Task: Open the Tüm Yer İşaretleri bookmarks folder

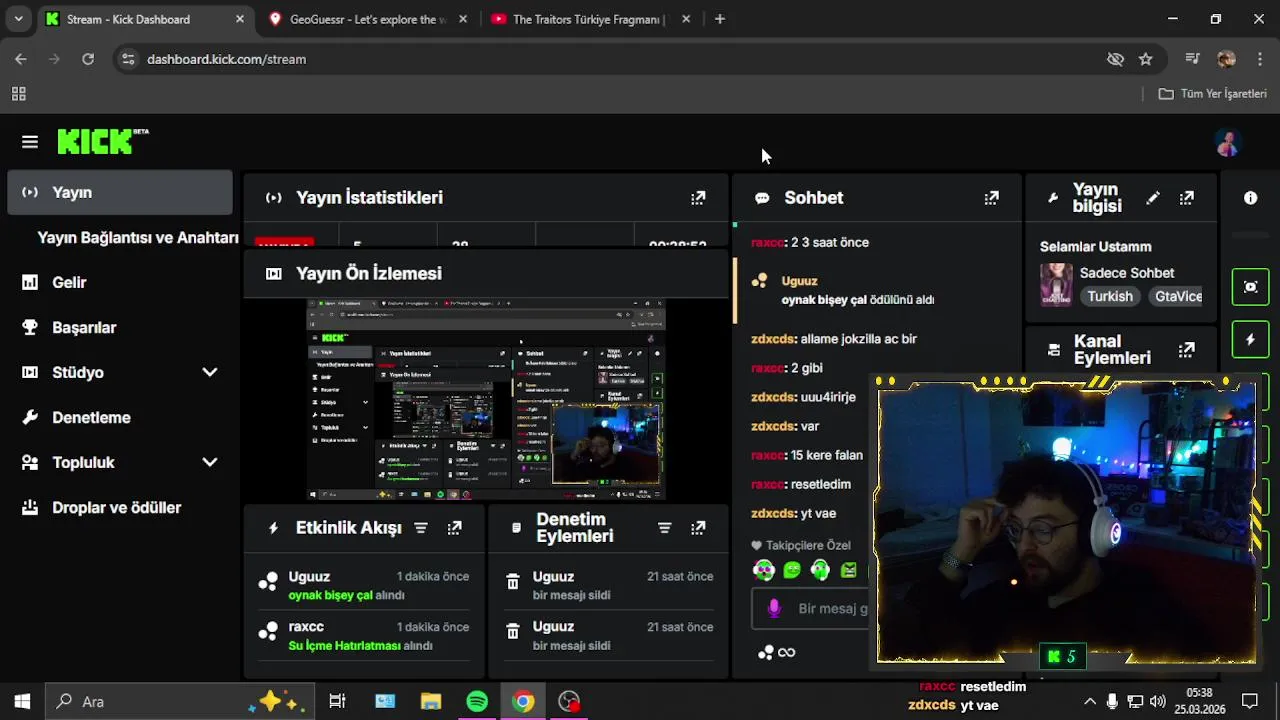Action: 1213,94
